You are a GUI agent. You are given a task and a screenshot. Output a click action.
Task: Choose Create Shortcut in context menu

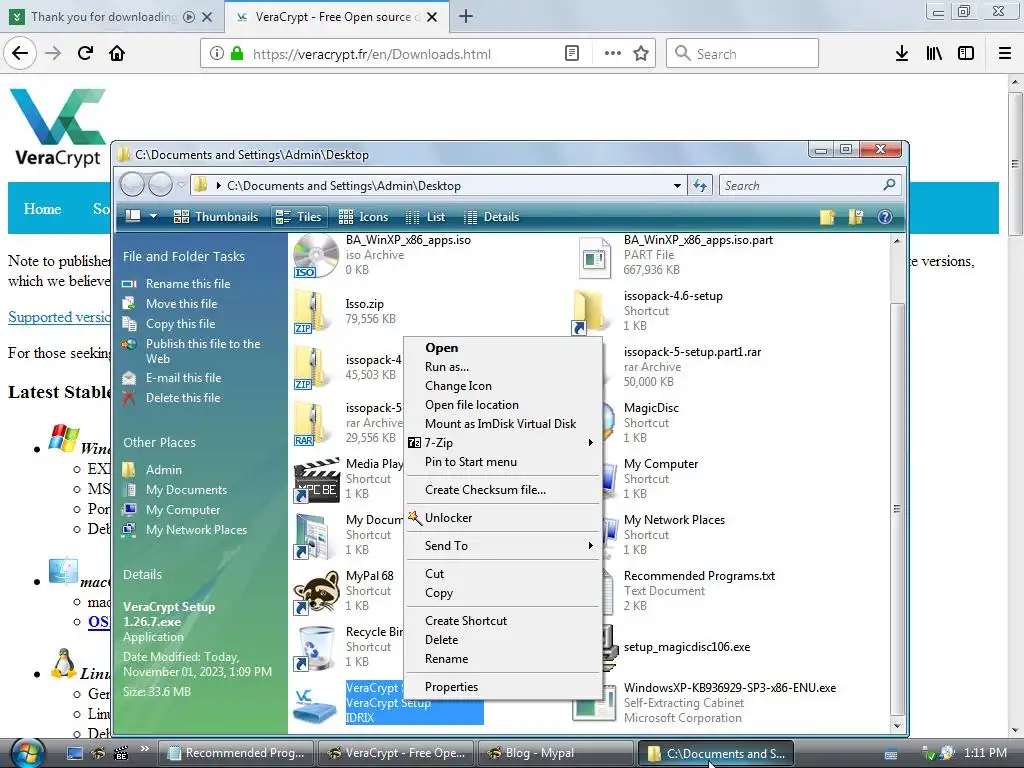[x=502, y=621]
